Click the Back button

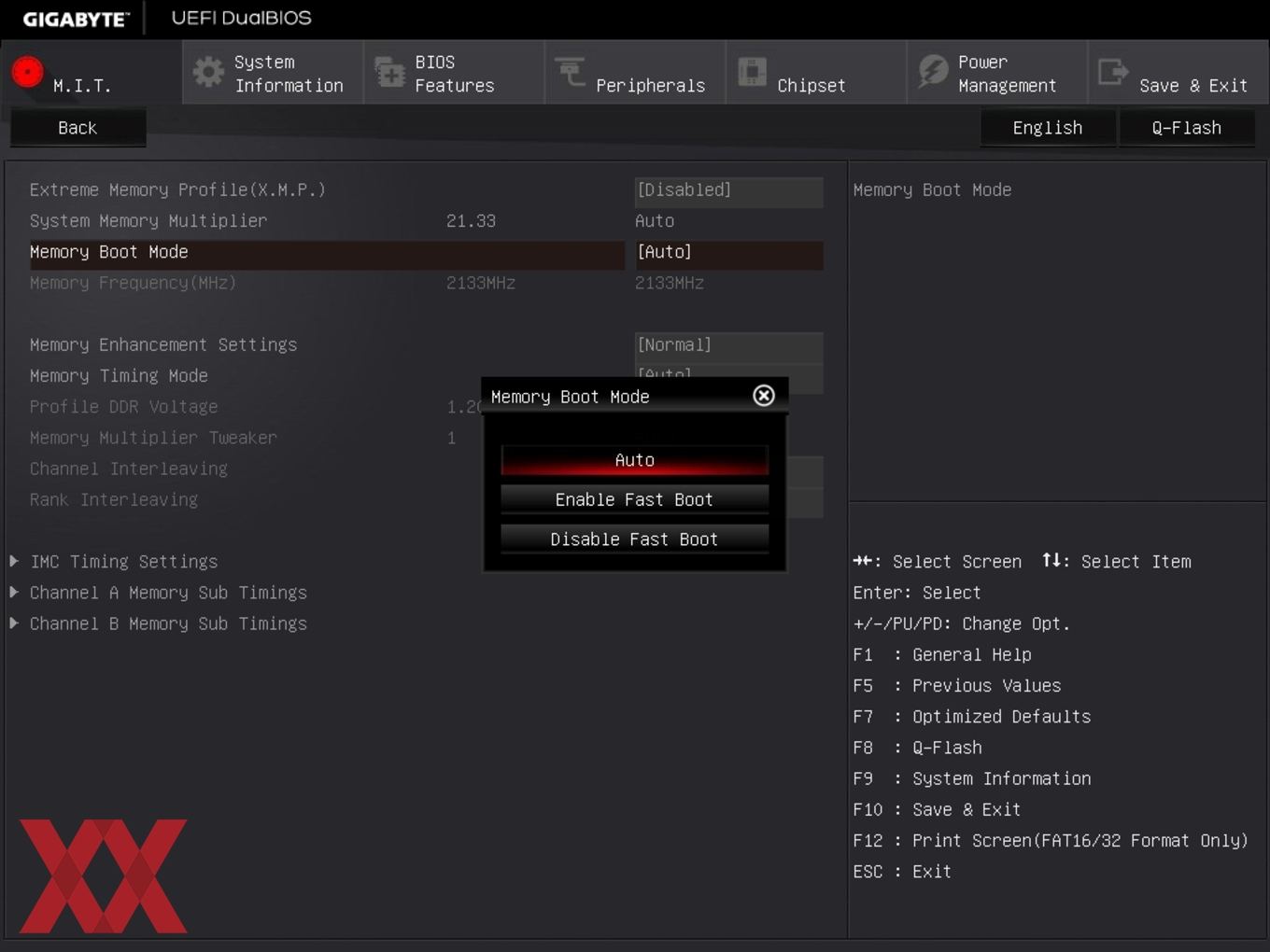[x=78, y=128]
